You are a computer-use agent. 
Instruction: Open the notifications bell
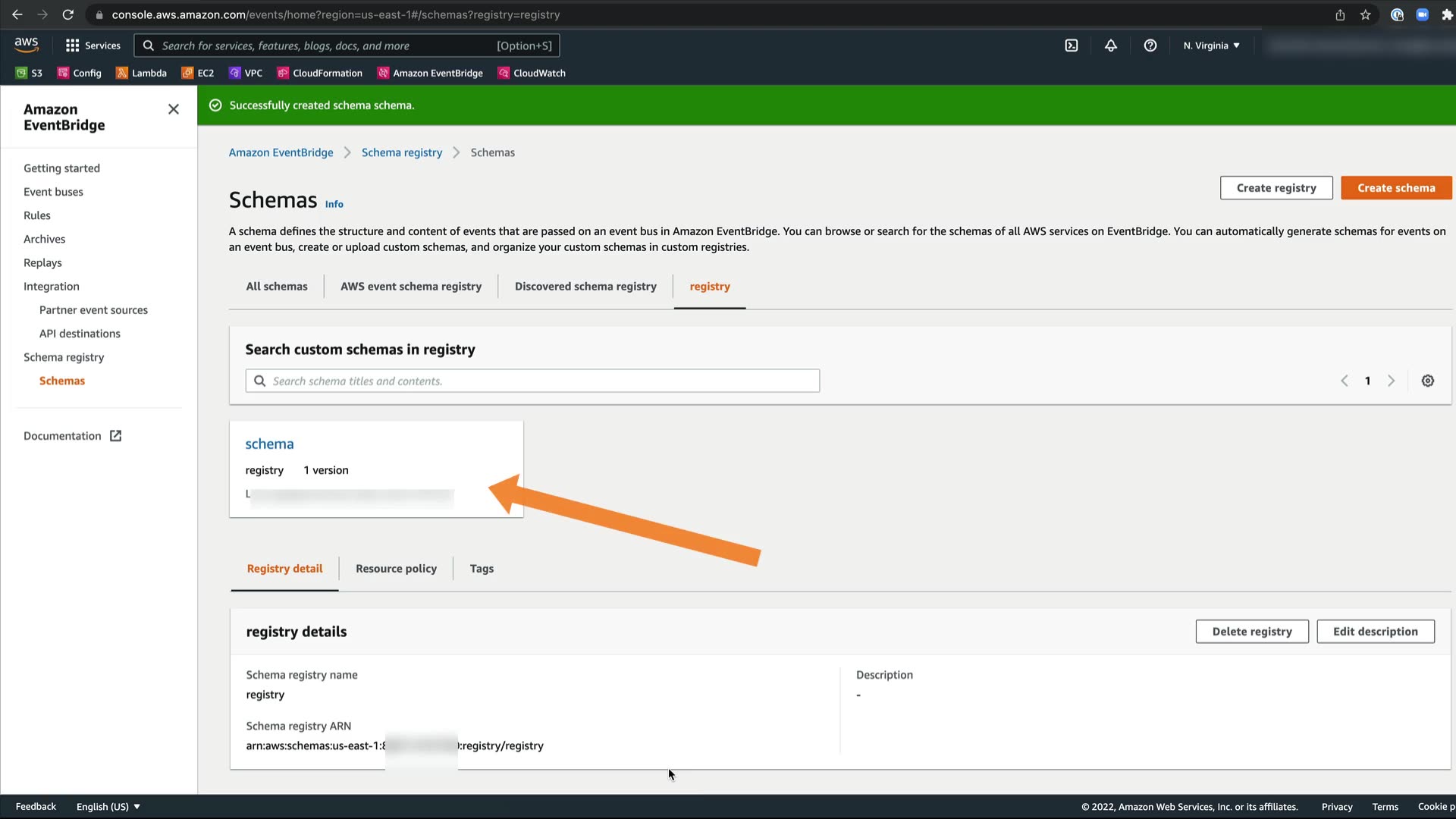(x=1111, y=45)
